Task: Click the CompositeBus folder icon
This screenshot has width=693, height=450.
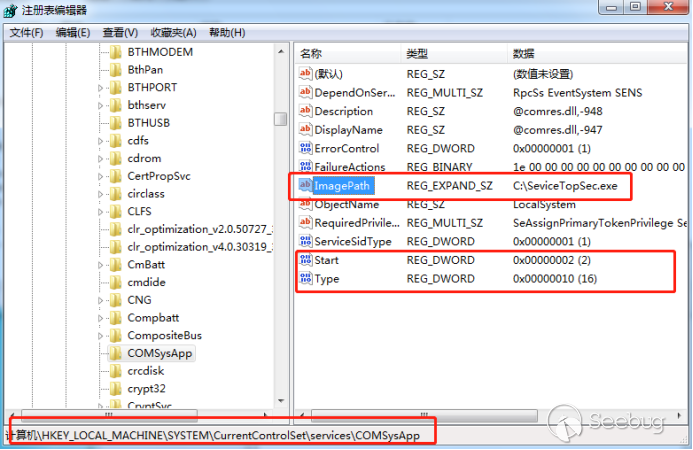Action: click(116, 335)
